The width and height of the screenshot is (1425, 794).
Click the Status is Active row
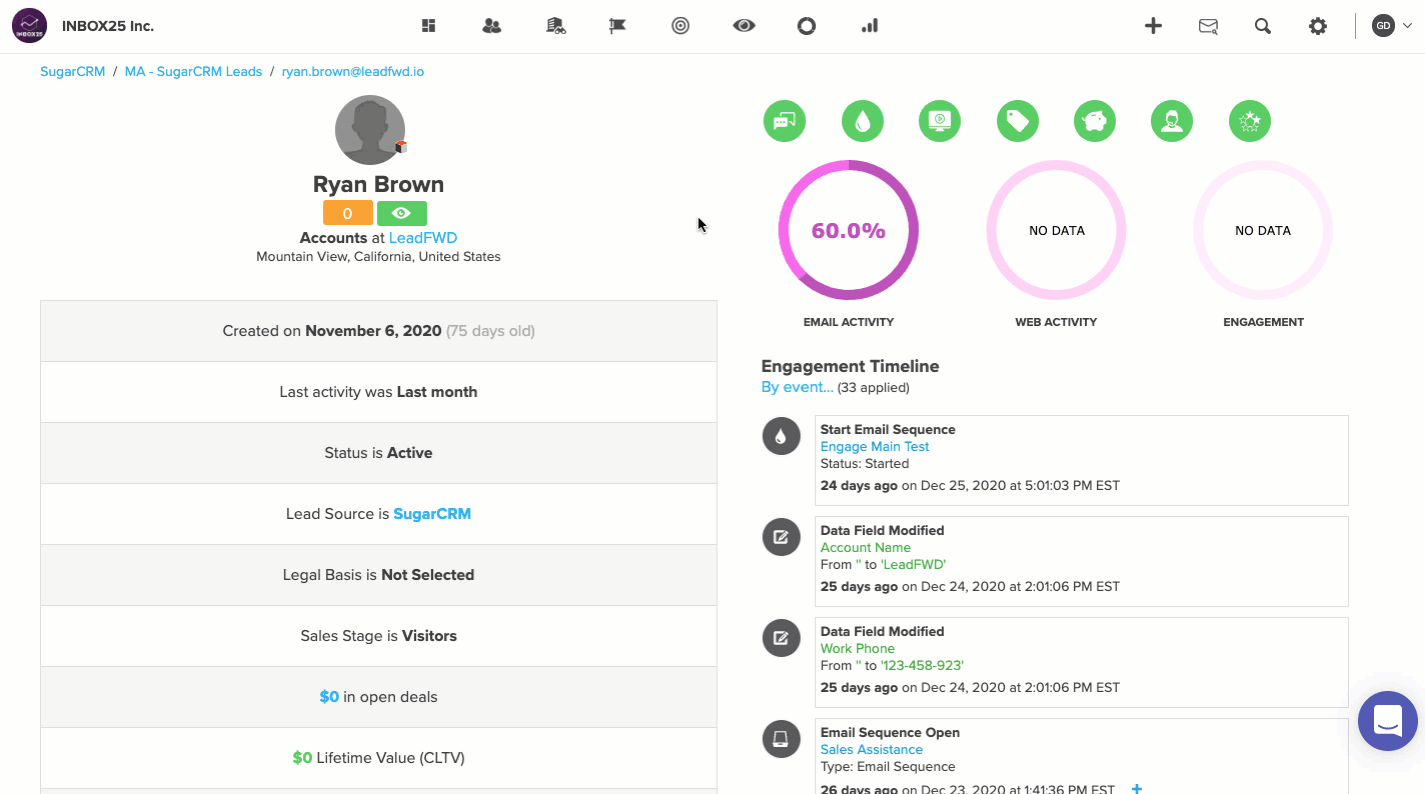click(x=378, y=453)
